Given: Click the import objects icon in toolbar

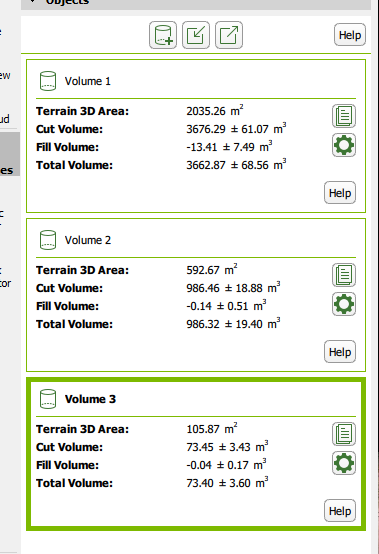Looking at the screenshot, I should coord(196,35).
